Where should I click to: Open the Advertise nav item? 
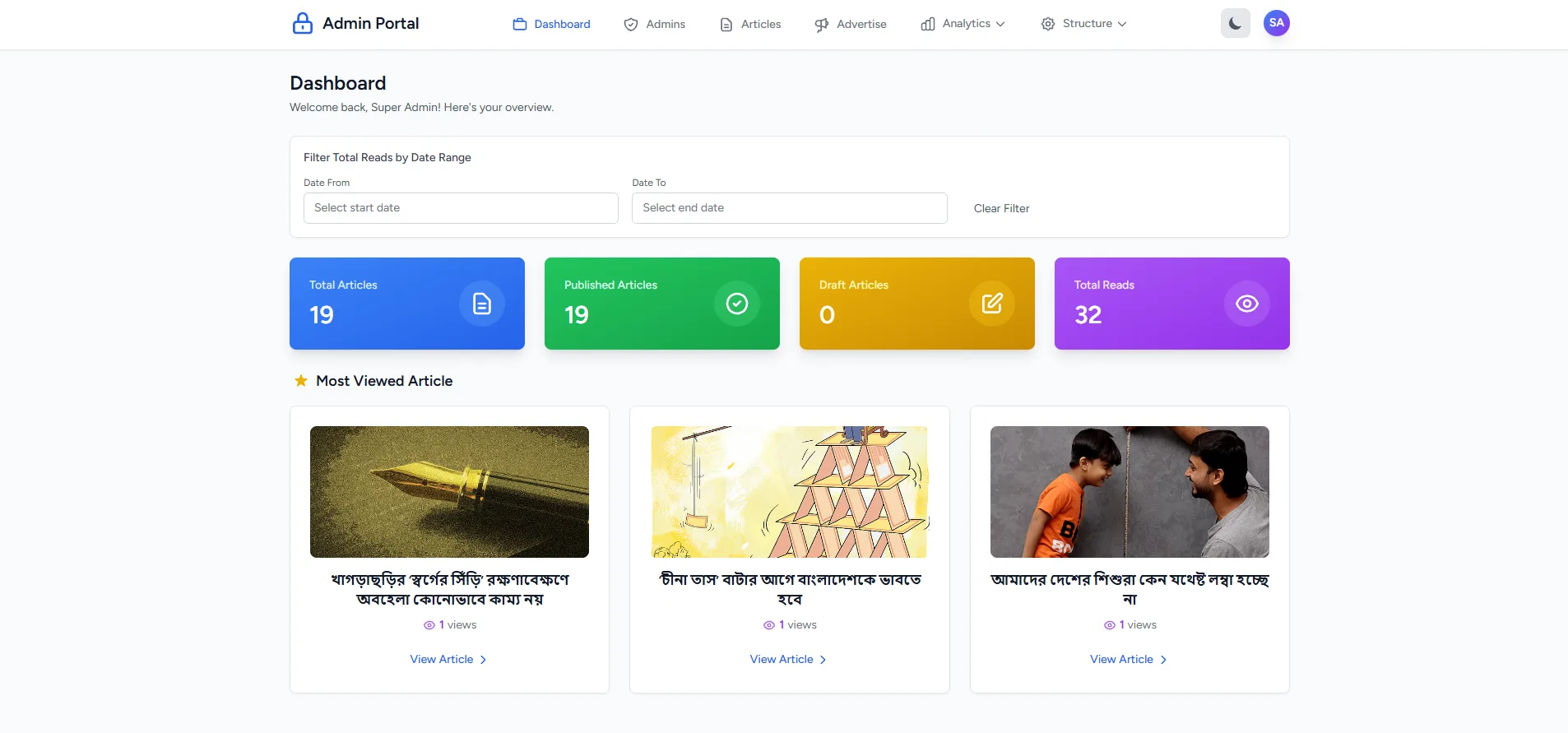[851, 24]
